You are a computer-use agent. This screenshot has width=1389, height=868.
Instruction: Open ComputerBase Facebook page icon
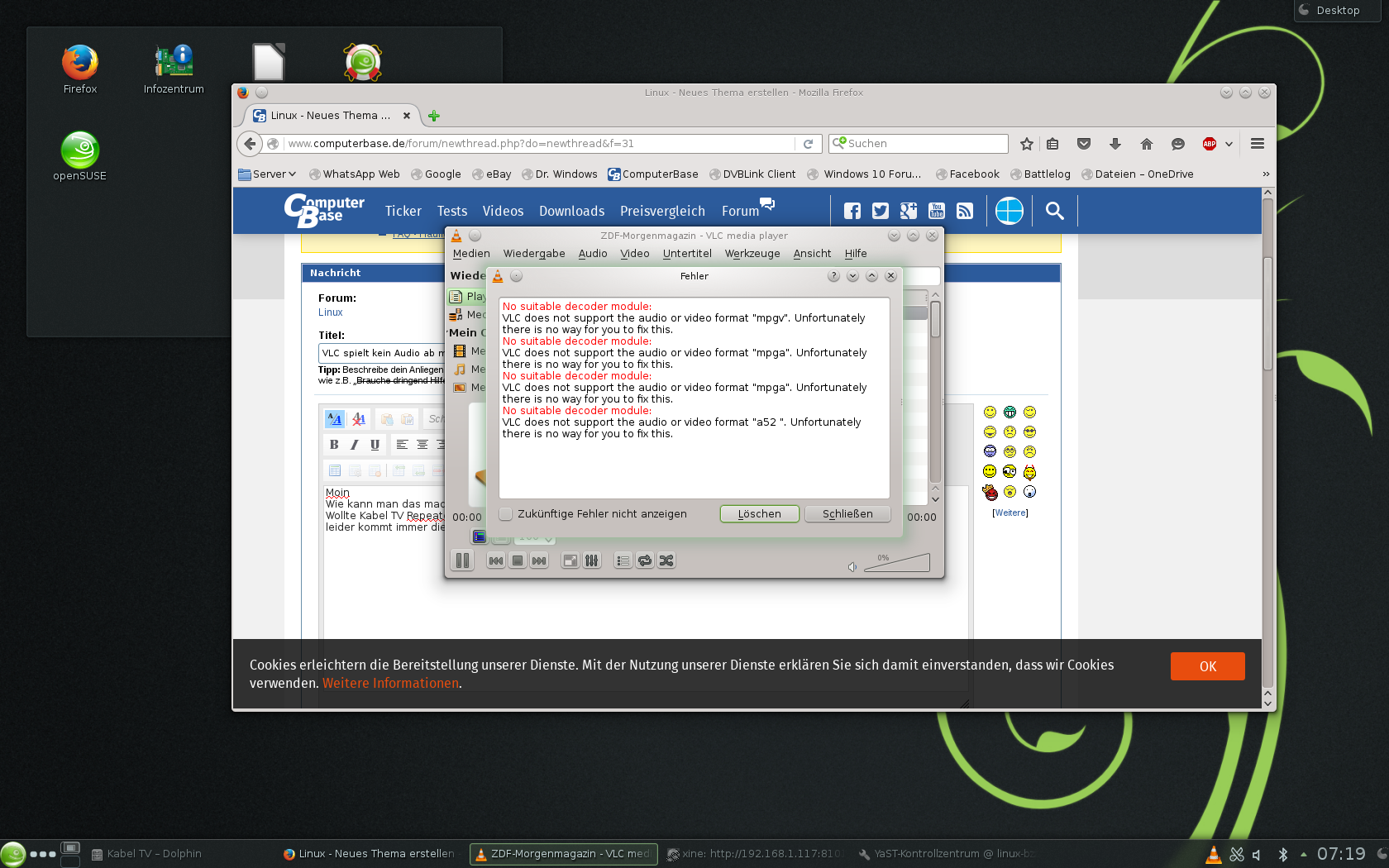(852, 211)
